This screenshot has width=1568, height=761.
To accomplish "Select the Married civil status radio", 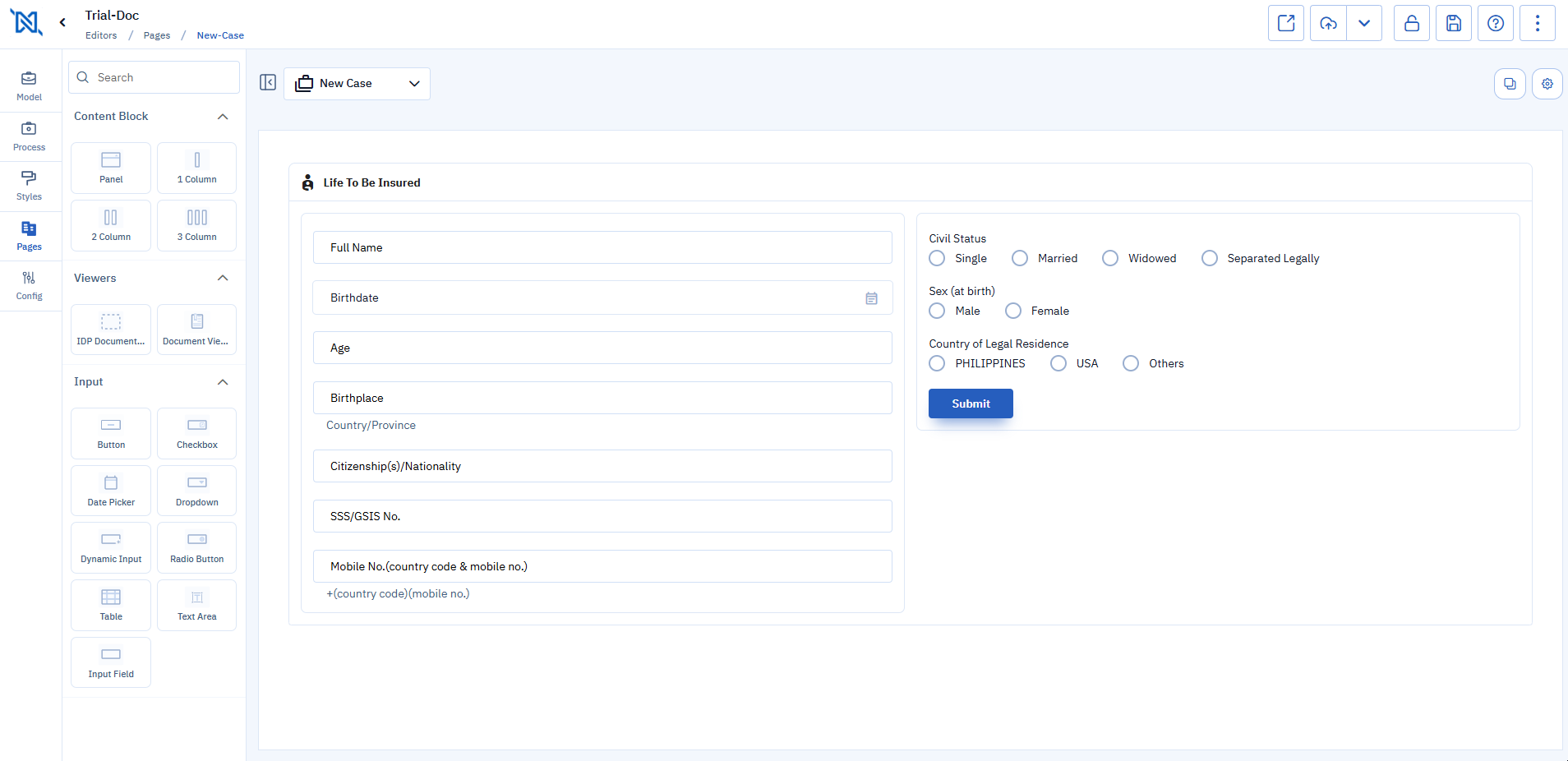I will tap(1020, 259).
